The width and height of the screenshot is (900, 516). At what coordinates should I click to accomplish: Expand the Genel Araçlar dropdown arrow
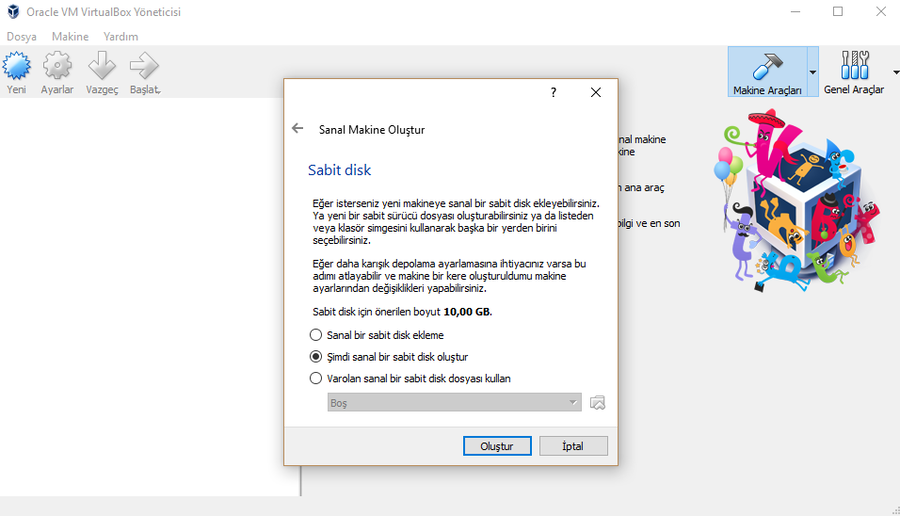[894, 72]
